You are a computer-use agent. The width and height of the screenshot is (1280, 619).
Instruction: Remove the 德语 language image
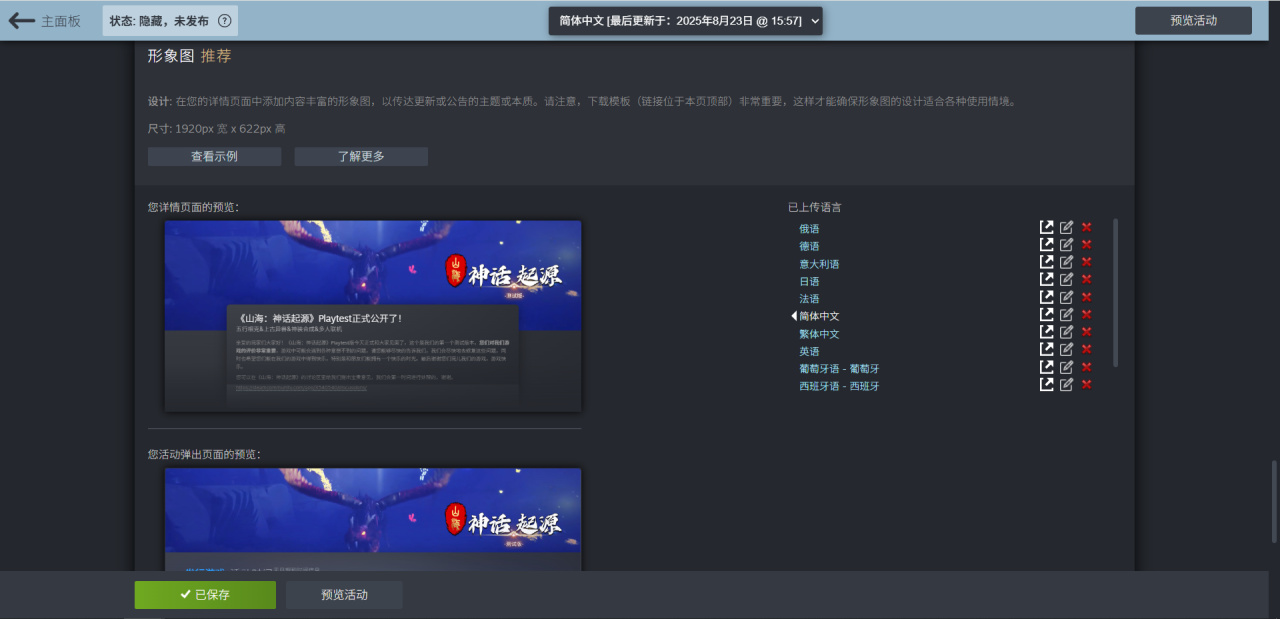click(x=1087, y=245)
